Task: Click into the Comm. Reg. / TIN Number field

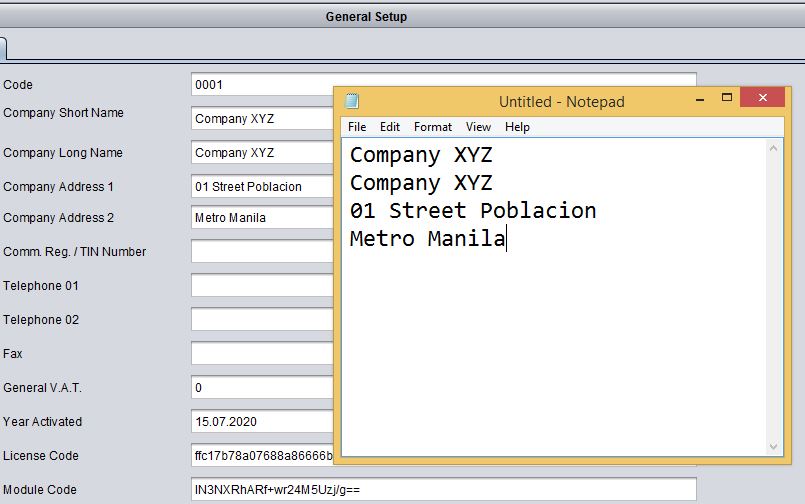Action: pyautogui.click(x=262, y=252)
